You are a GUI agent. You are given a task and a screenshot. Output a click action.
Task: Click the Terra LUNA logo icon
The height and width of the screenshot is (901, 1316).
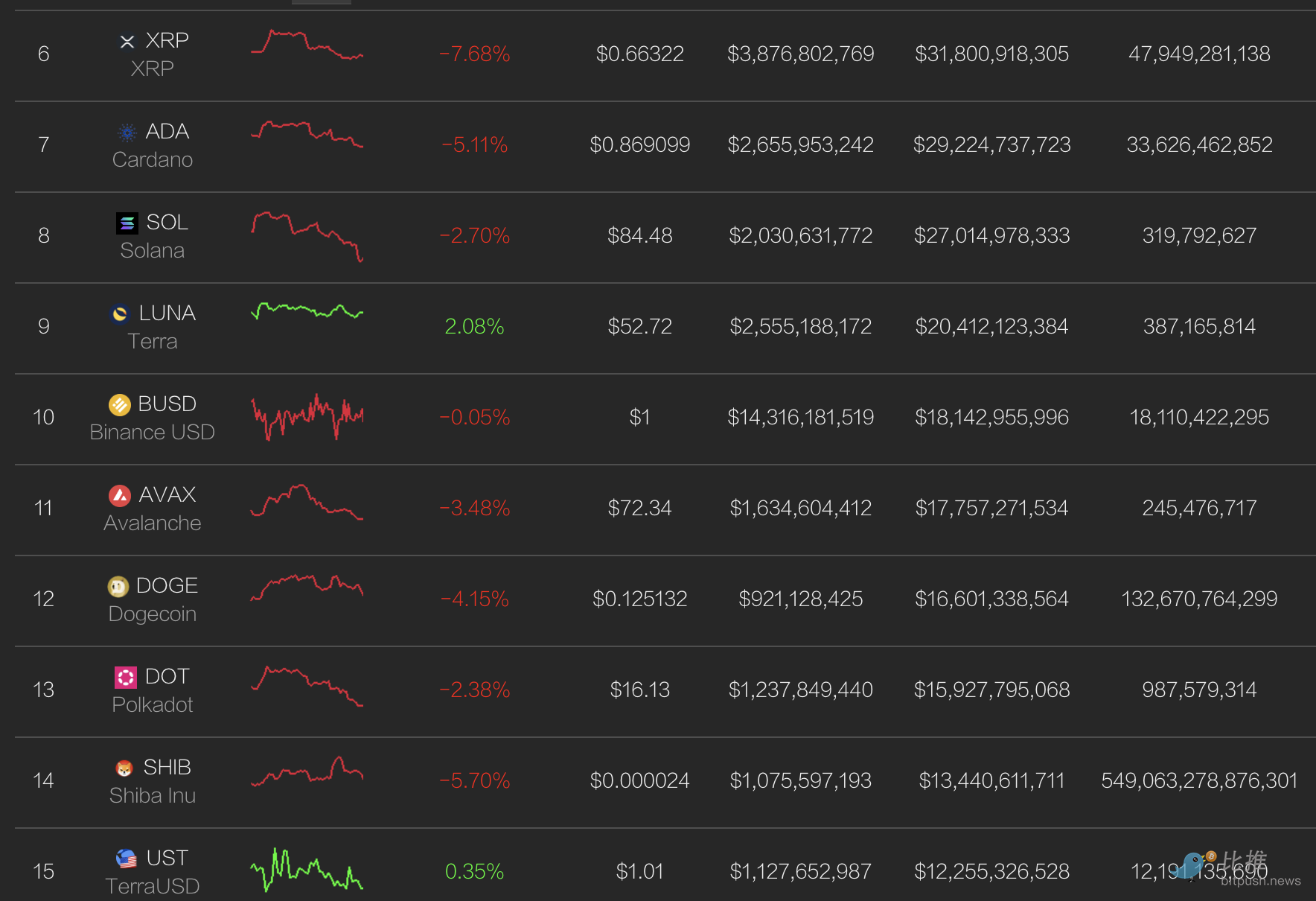pos(120,314)
